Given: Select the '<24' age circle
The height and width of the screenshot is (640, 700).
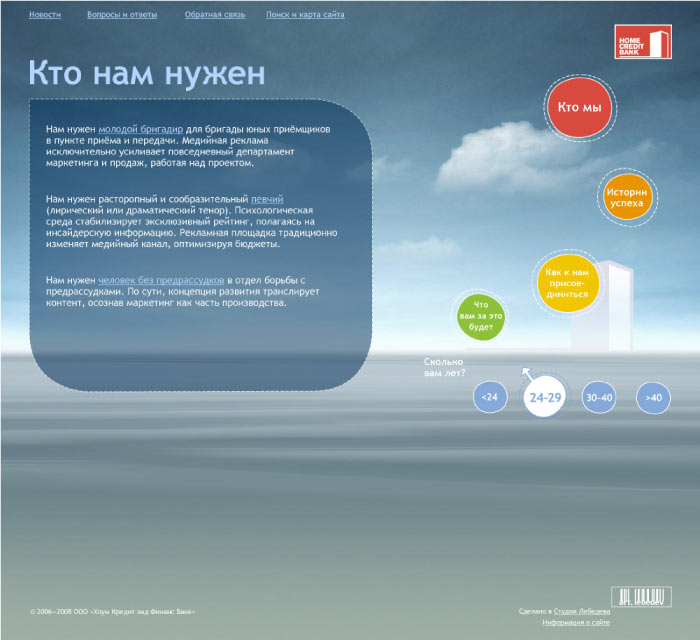Looking at the screenshot, I should click(489, 397).
